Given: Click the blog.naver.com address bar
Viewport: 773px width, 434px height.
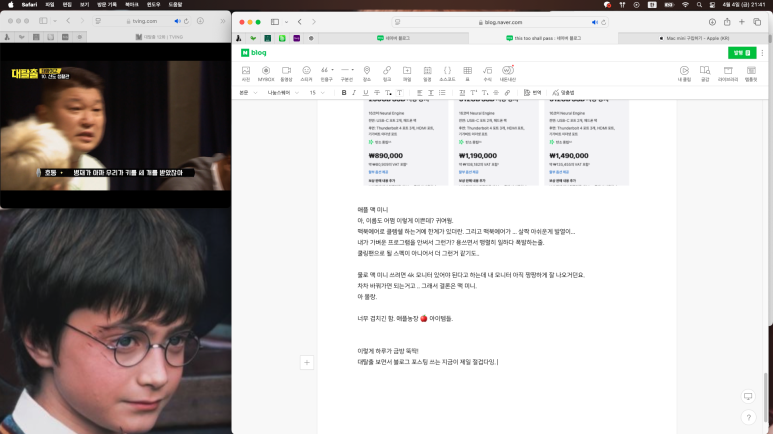Looking at the screenshot, I should (x=500, y=22).
